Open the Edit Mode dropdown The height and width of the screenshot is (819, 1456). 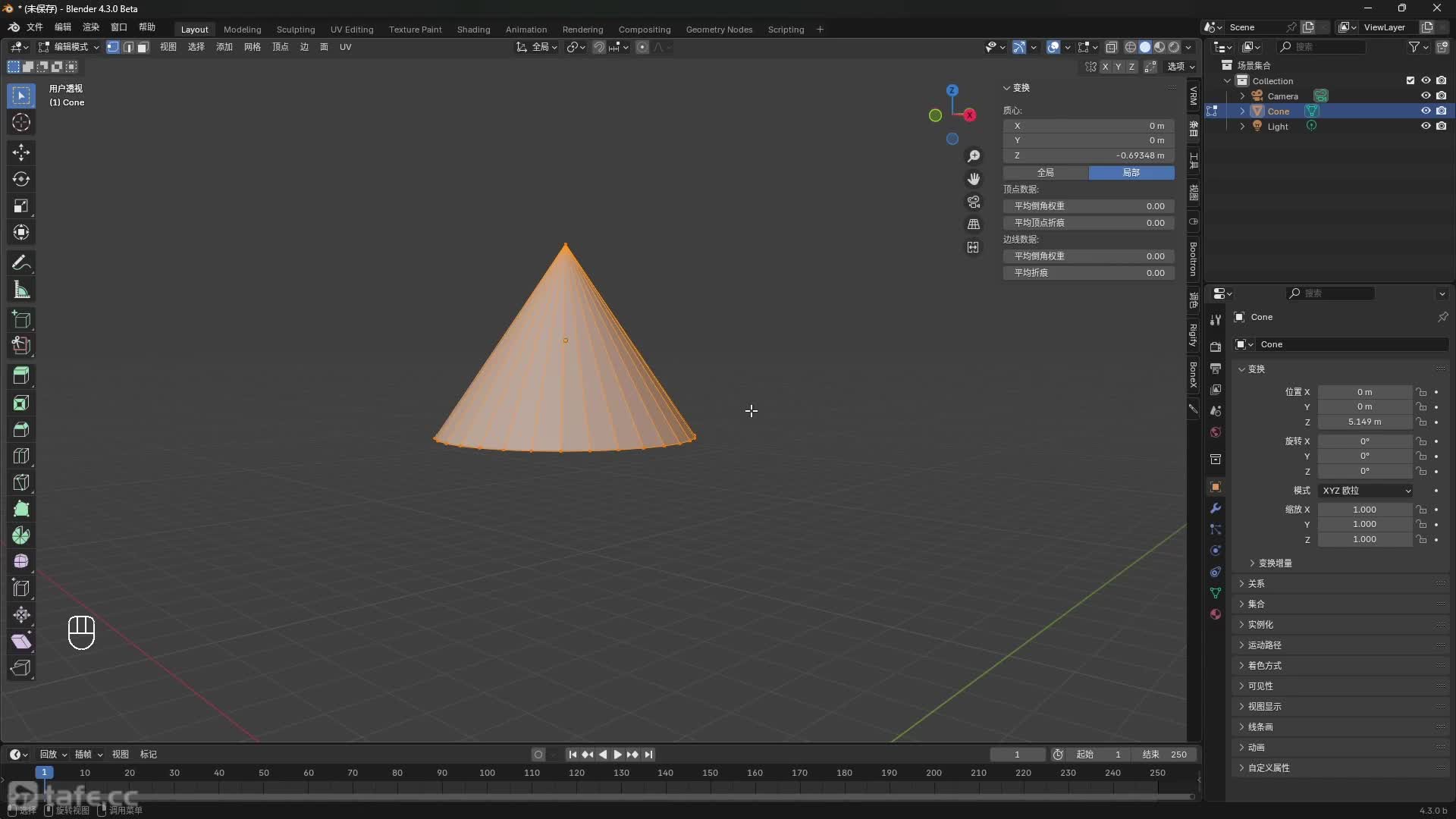(x=69, y=47)
